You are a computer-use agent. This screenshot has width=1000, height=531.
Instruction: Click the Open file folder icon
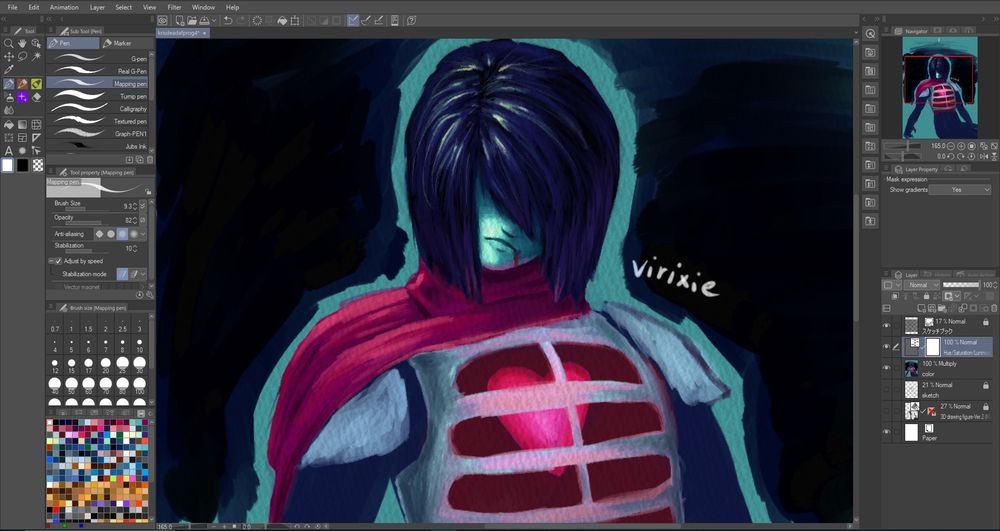(x=192, y=21)
